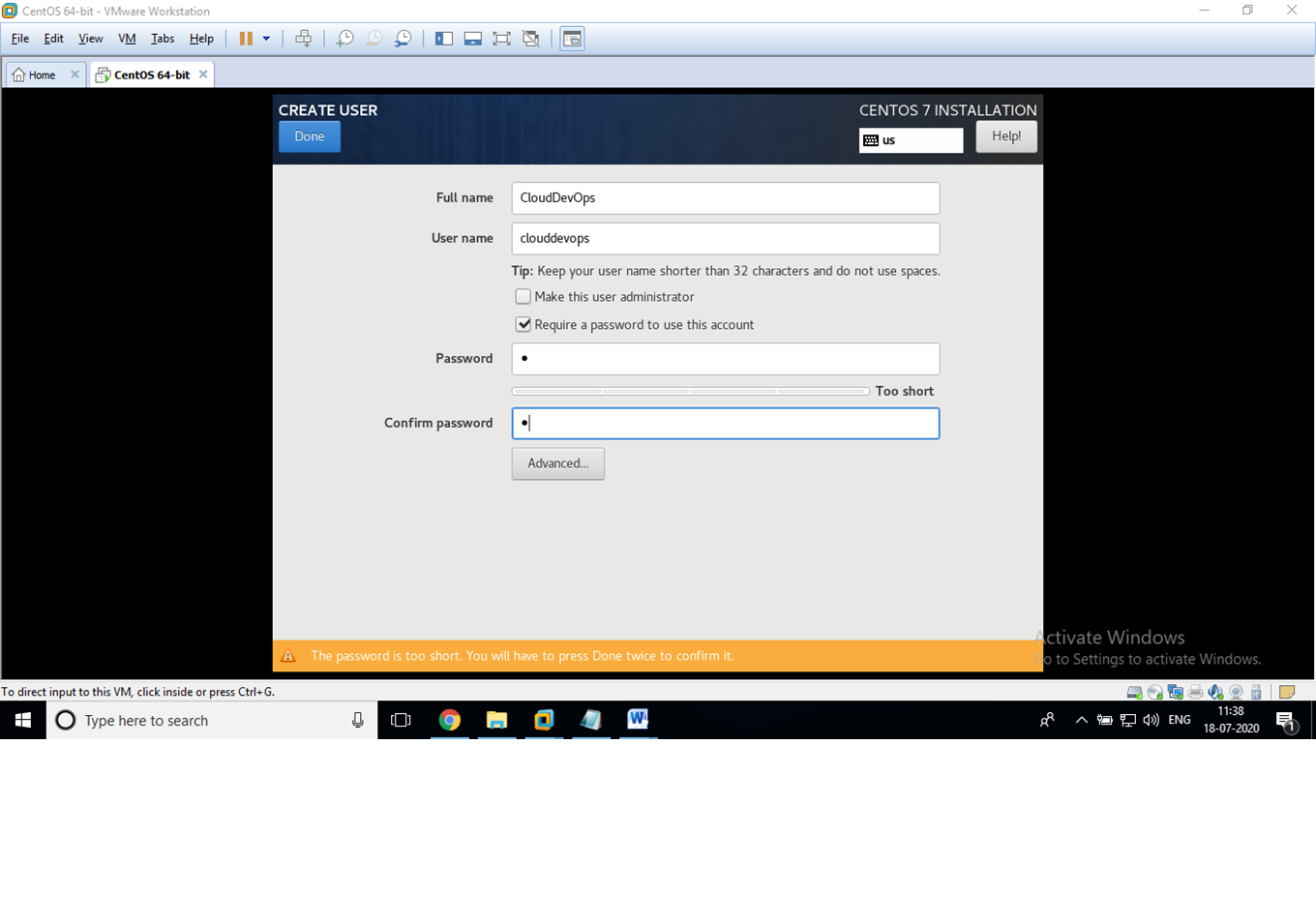Screen dimensions: 1316x923
Task: Enter full screen mode
Action: pos(502,39)
